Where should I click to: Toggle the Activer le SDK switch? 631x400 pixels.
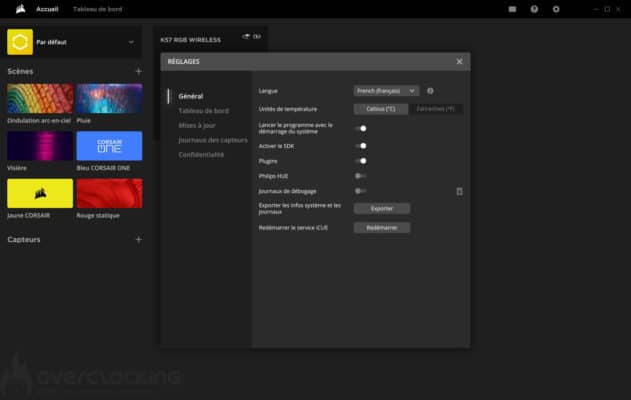point(361,146)
